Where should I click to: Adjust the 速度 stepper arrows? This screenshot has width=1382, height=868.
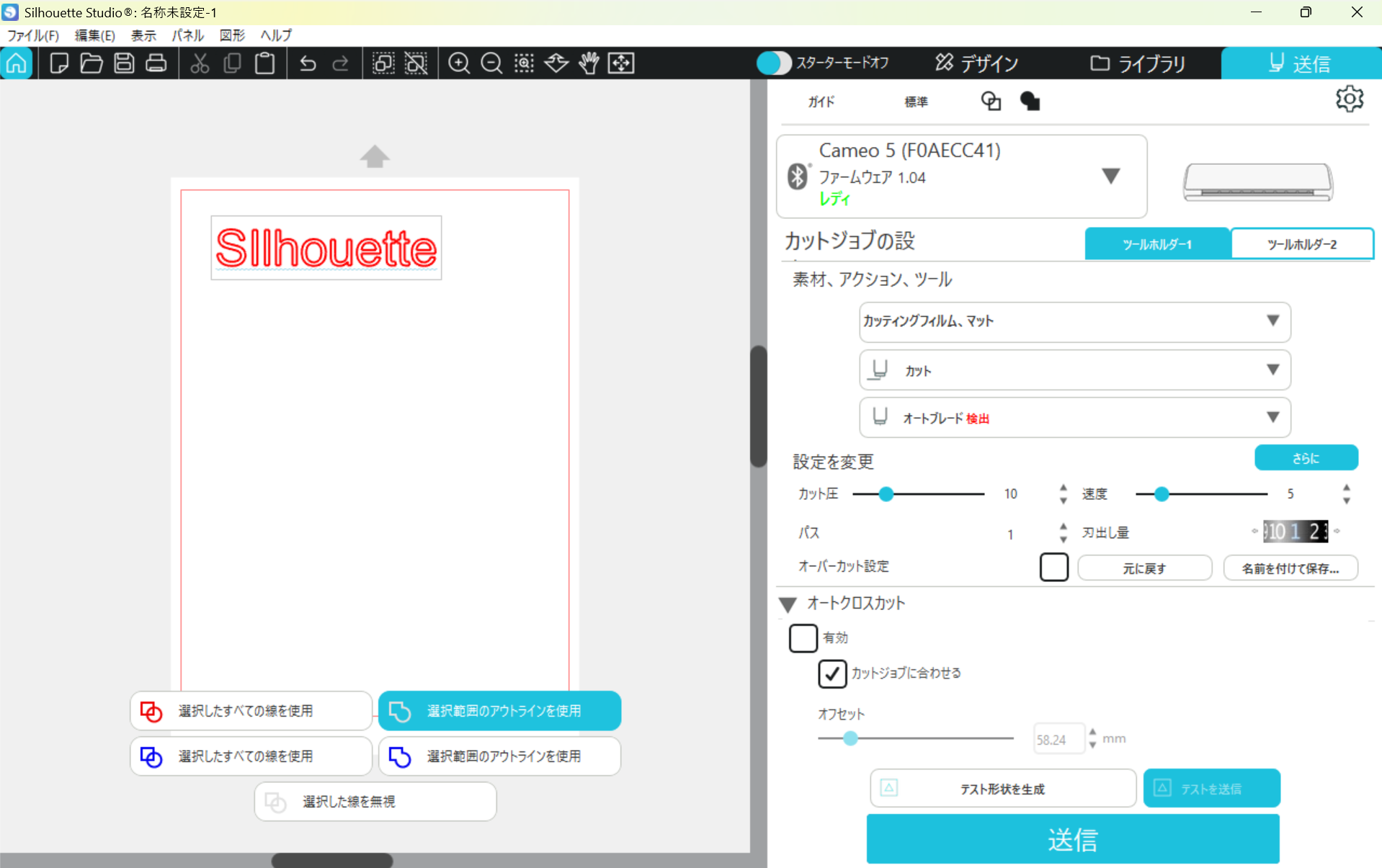(1346, 494)
